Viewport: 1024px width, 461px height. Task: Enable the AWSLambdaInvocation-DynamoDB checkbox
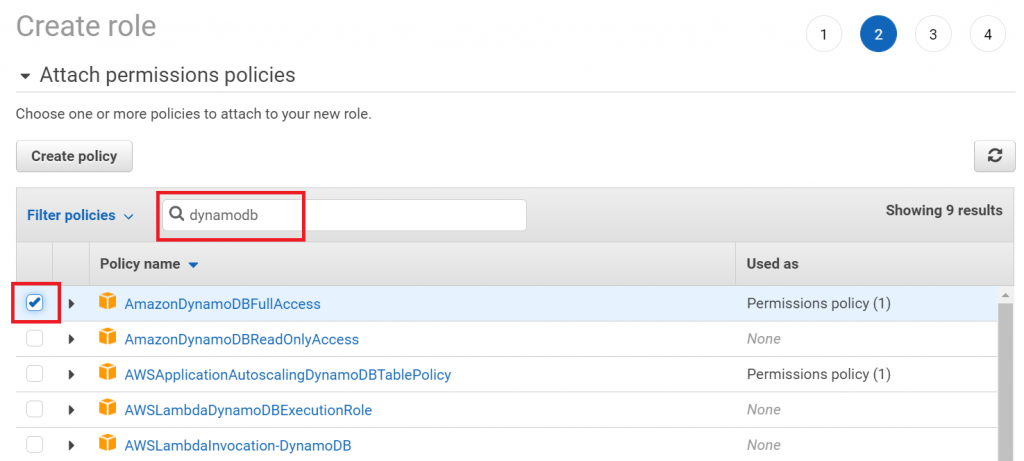click(x=35, y=445)
